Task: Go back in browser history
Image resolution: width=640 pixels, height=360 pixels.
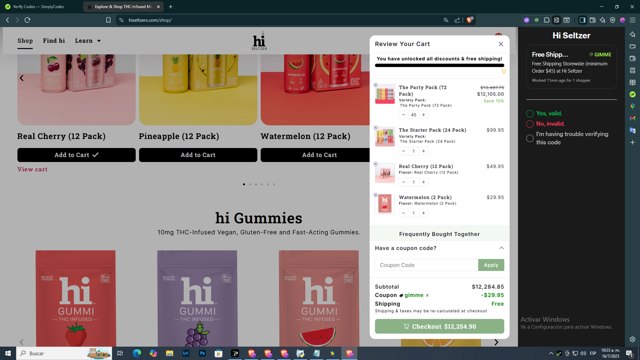Action: pyautogui.click(x=7, y=20)
